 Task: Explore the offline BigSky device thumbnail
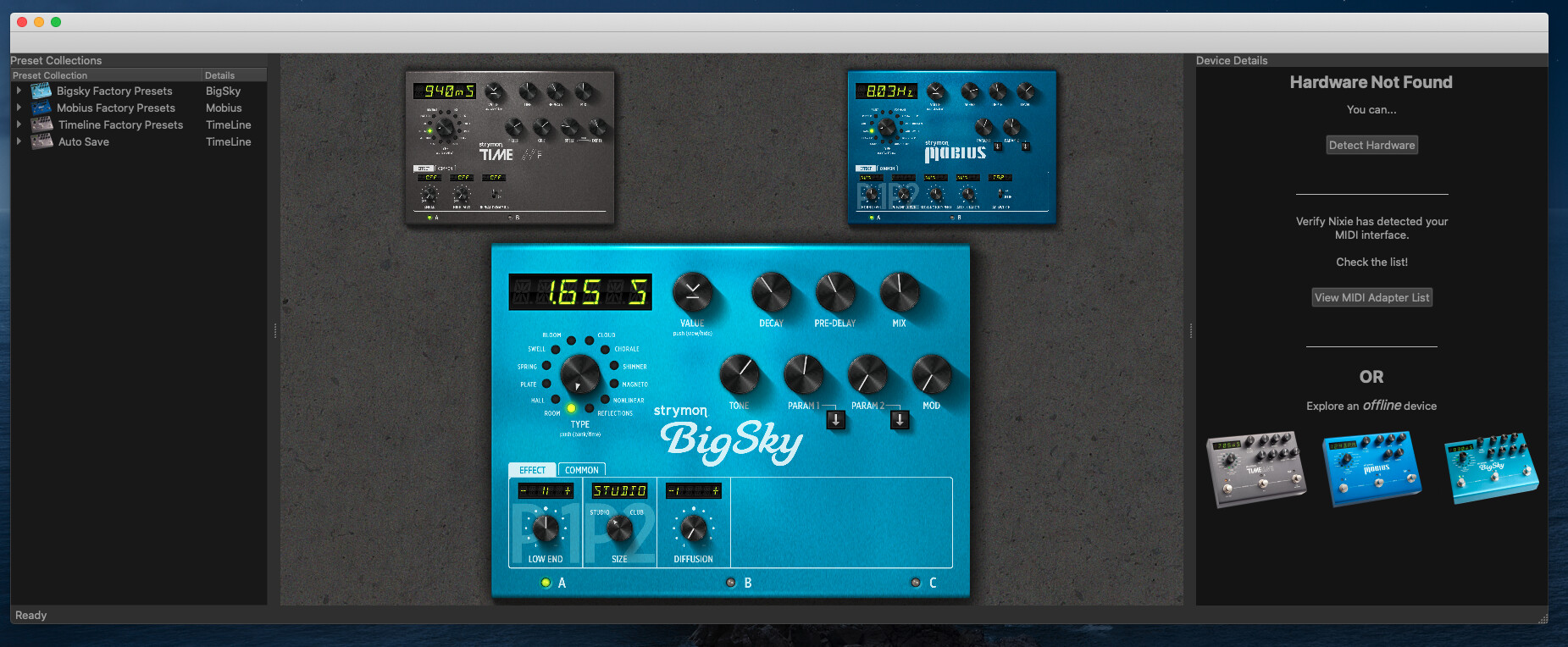click(x=1492, y=467)
